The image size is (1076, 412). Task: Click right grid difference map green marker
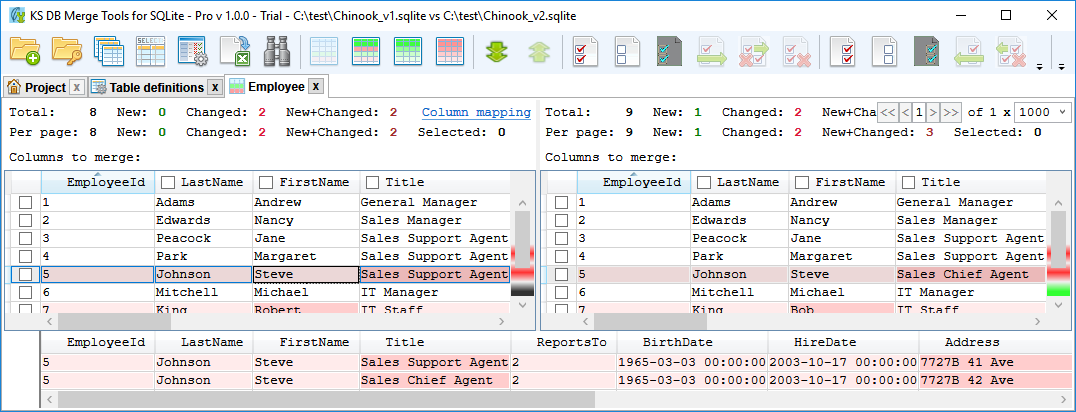click(1059, 292)
